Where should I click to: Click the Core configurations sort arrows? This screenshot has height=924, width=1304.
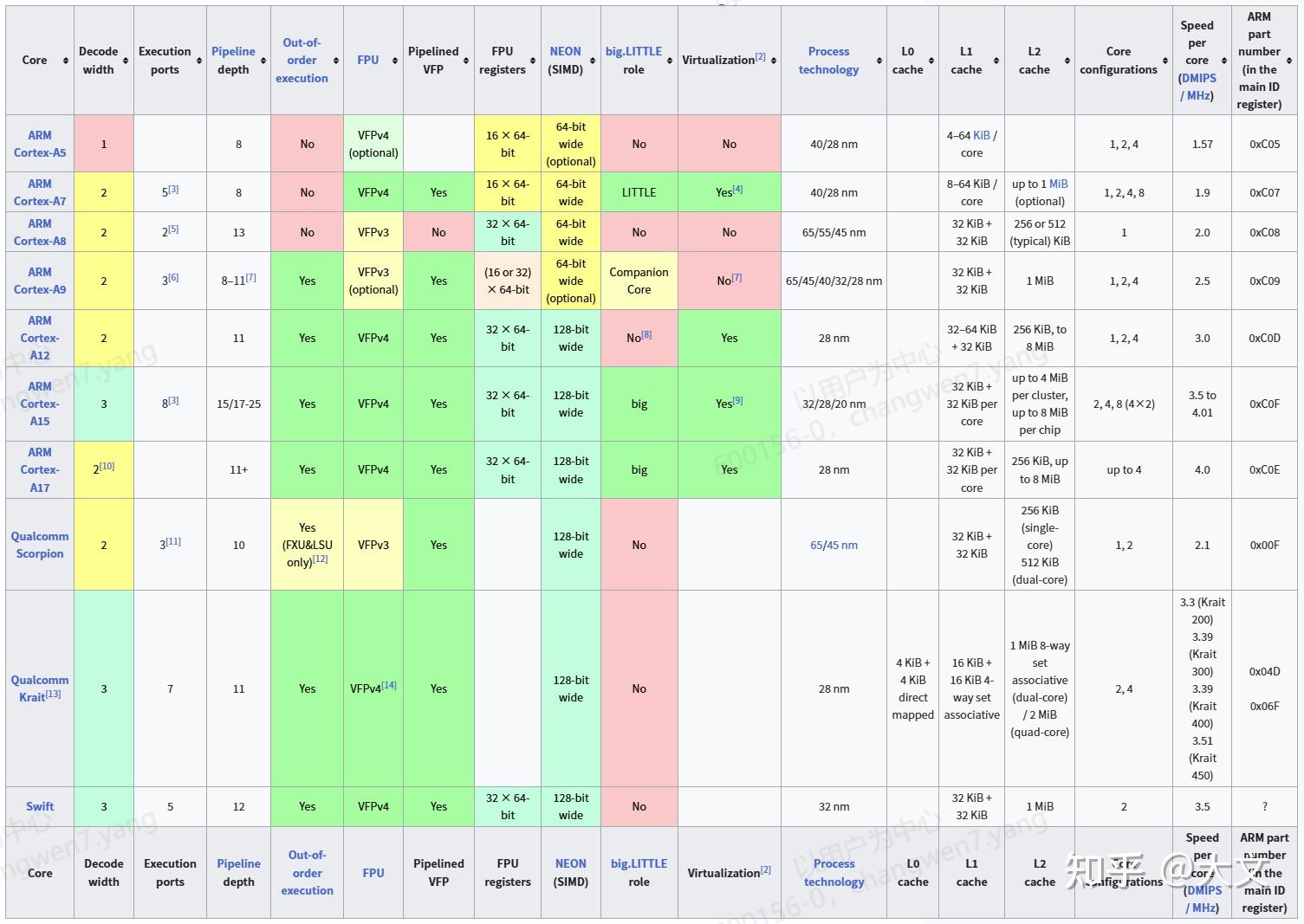(1165, 61)
